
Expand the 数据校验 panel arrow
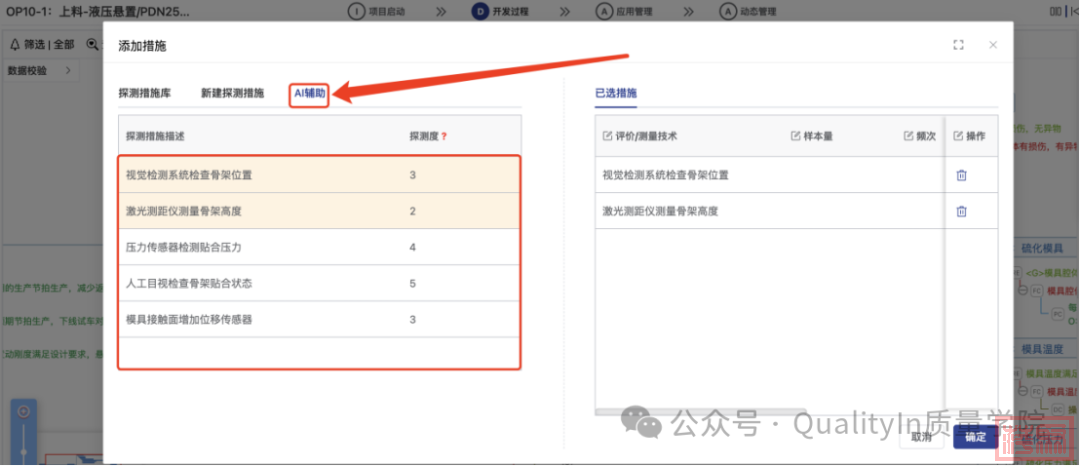68,70
